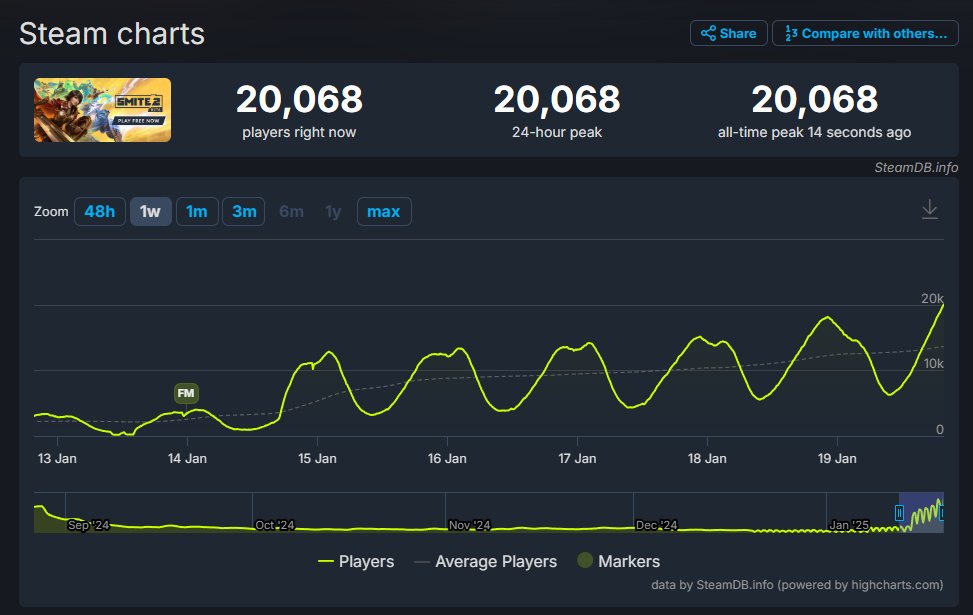973x615 pixels.
Task: Toggle the Average Players series in the legend
Action: [x=485, y=562]
